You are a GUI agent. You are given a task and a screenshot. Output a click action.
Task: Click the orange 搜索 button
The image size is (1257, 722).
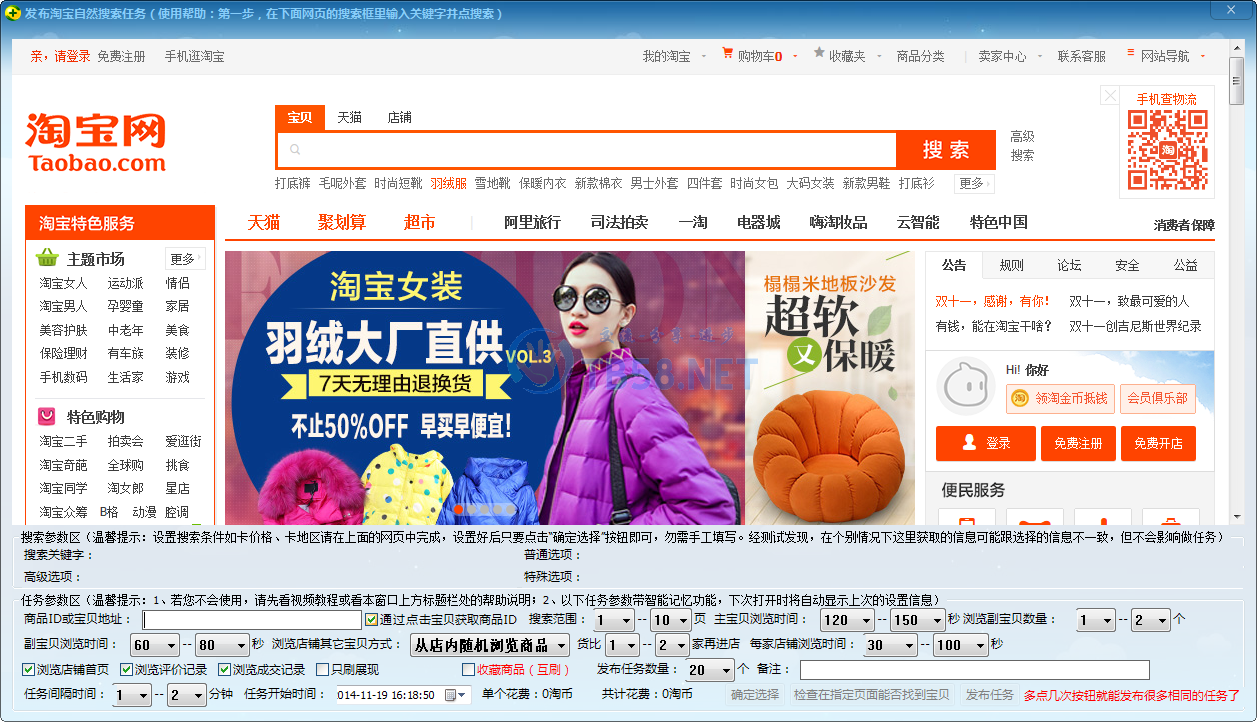[x=946, y=150]
